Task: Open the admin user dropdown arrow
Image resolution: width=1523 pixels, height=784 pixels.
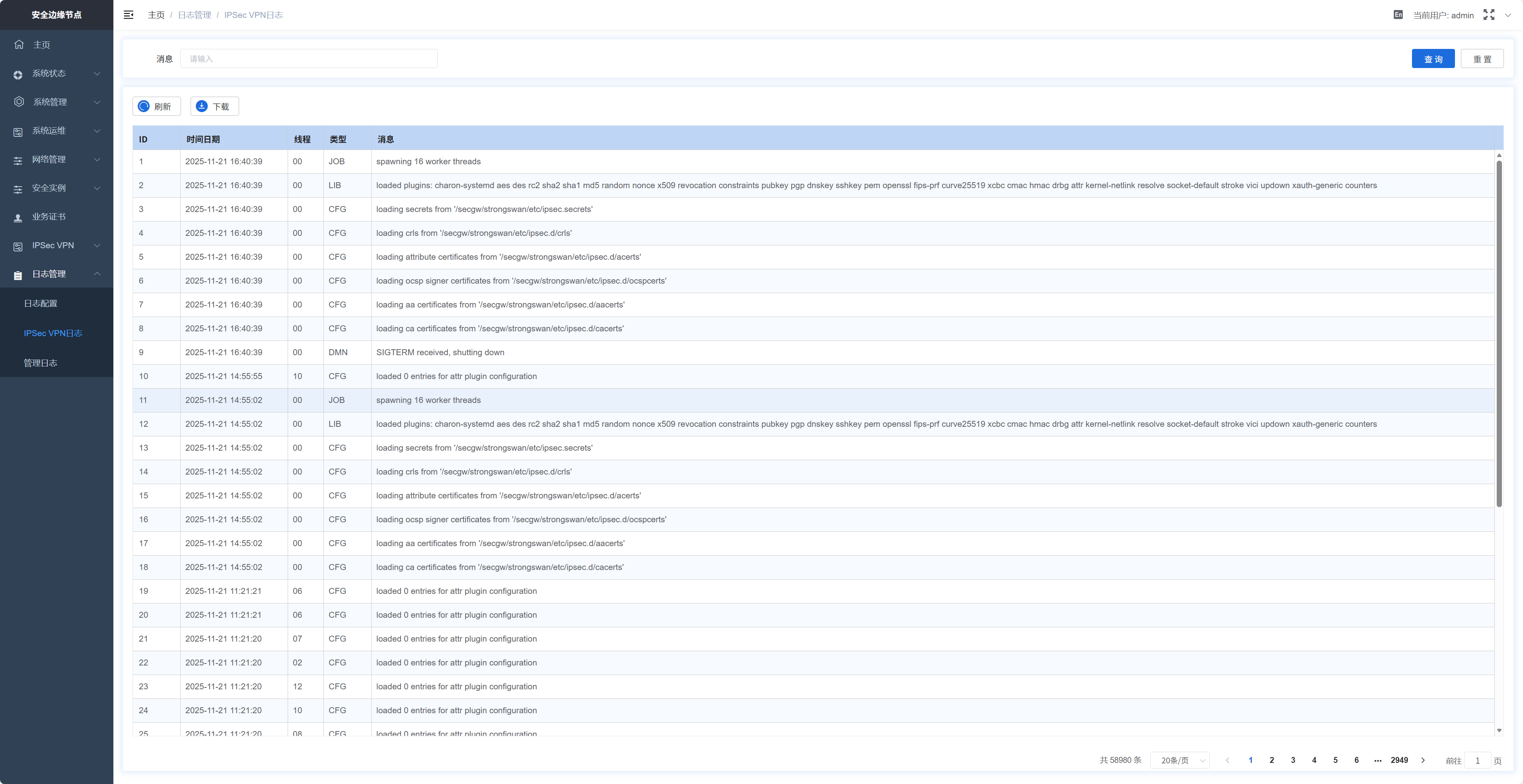Action: (1507, 15)
